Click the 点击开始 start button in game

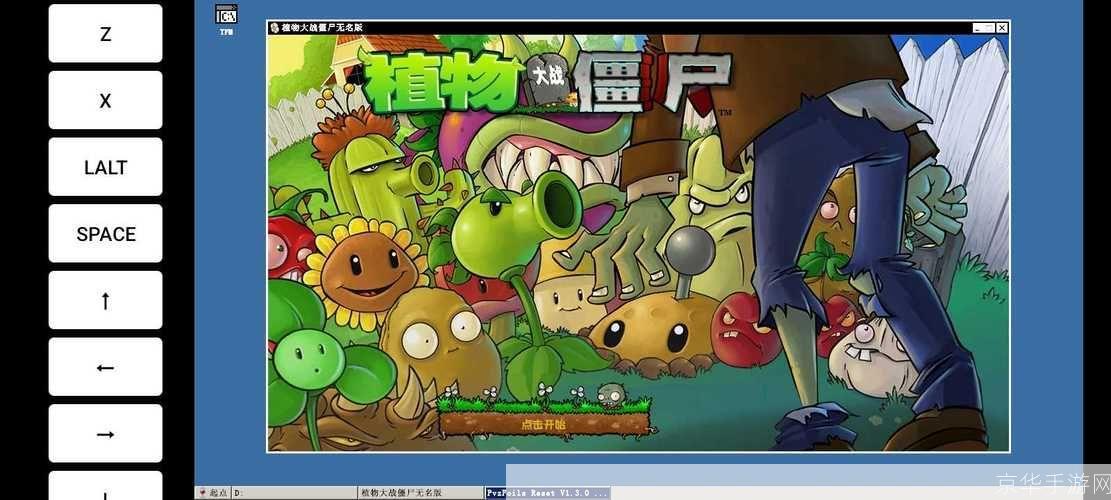[x=543, y=424]
